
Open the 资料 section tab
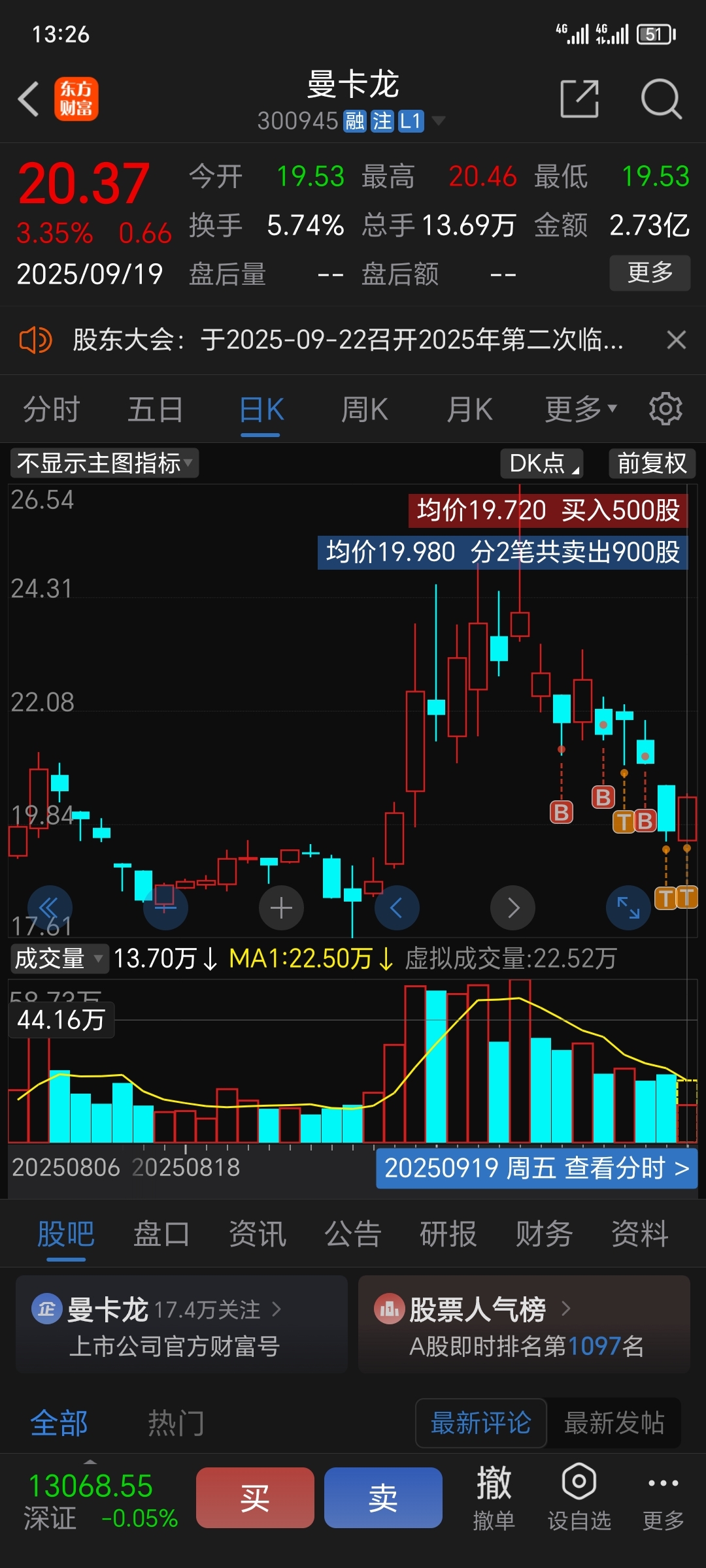pyautogui.click(x=639, y=1234)
